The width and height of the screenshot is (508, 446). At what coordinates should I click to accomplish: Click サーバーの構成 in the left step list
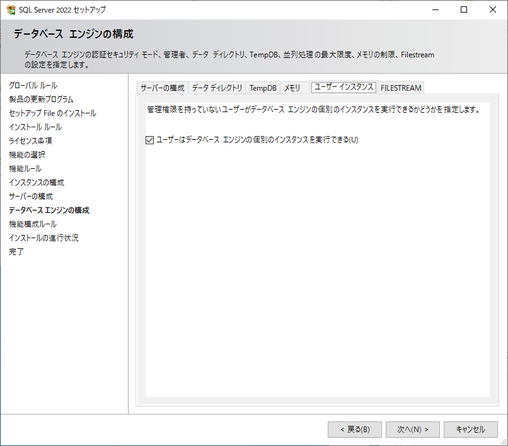point(31,196)
